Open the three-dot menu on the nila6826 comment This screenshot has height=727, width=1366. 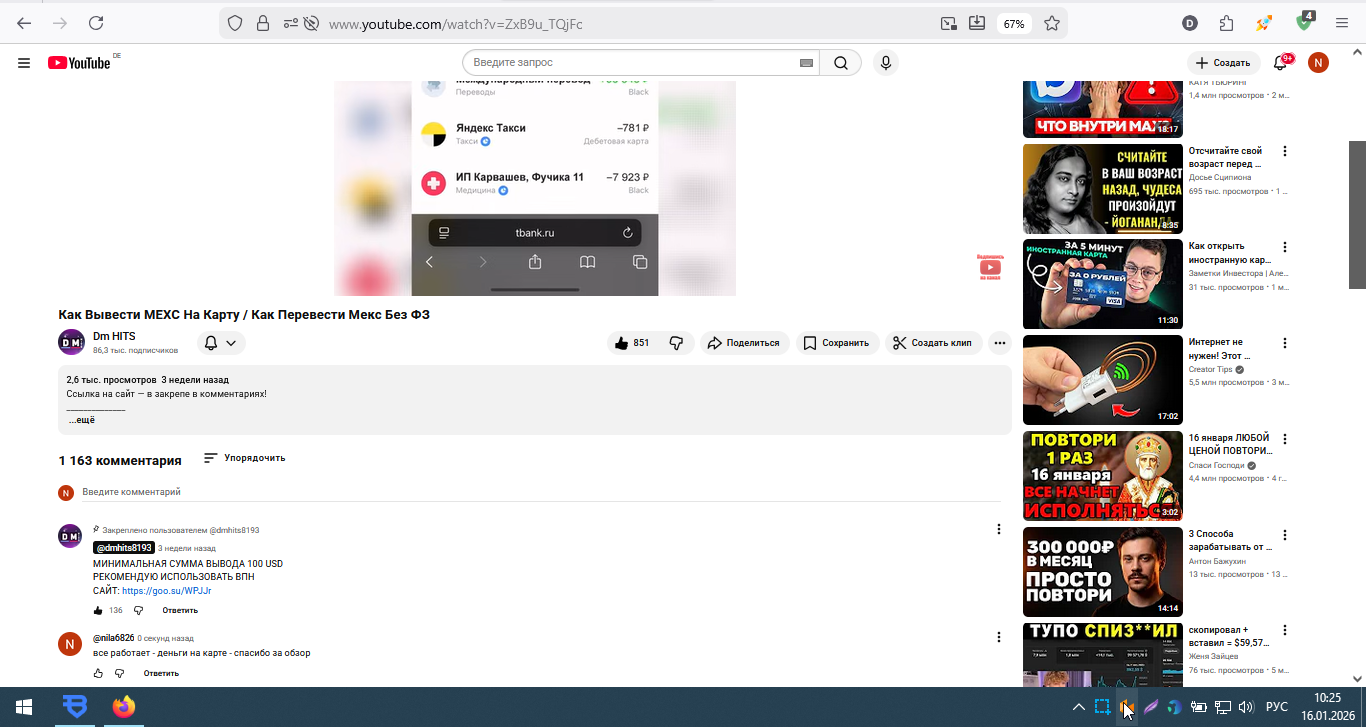[998, 637]
